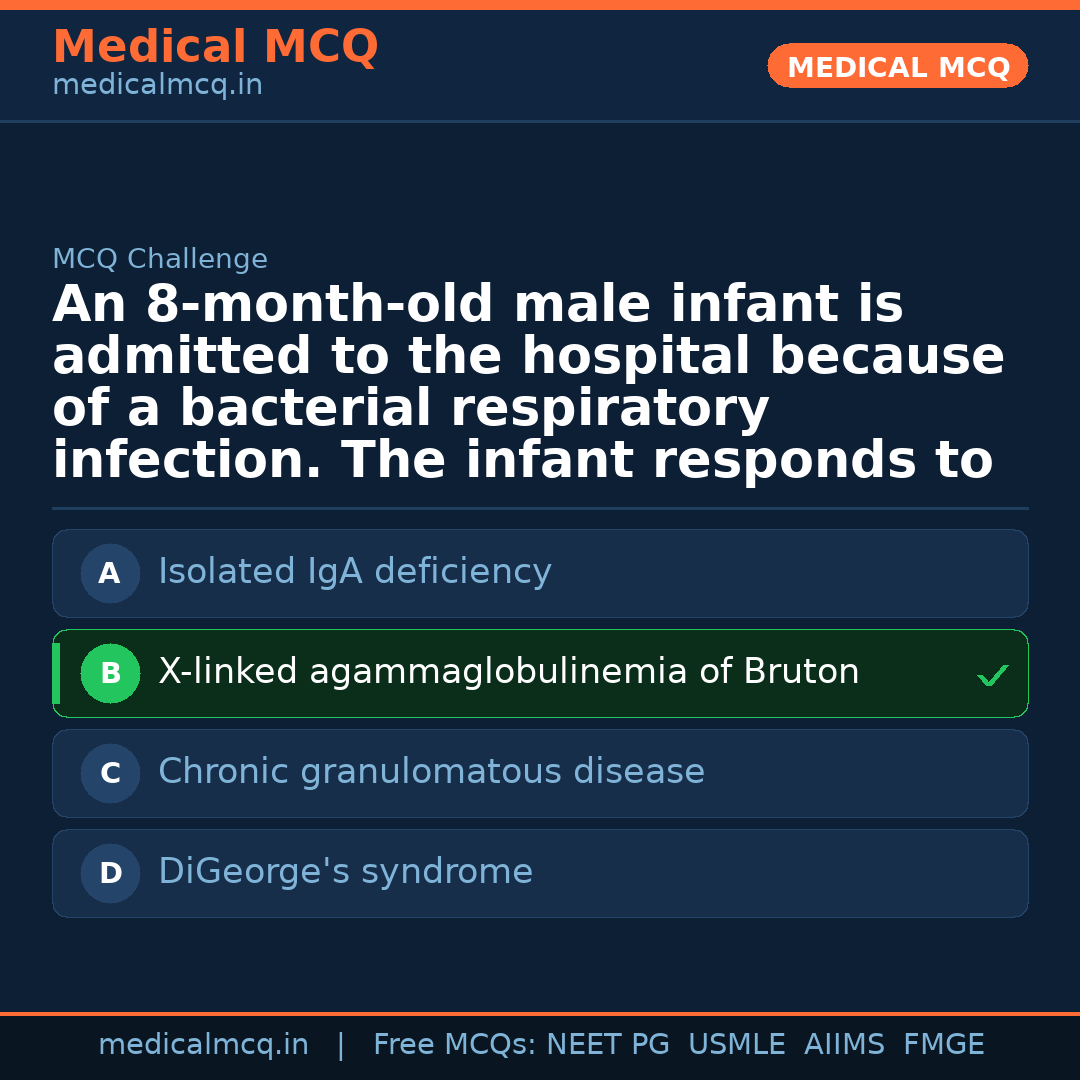Select the DiGeorge's syndrome answer text
The width and height of the screenshot is (1080, 1080).
345,872
